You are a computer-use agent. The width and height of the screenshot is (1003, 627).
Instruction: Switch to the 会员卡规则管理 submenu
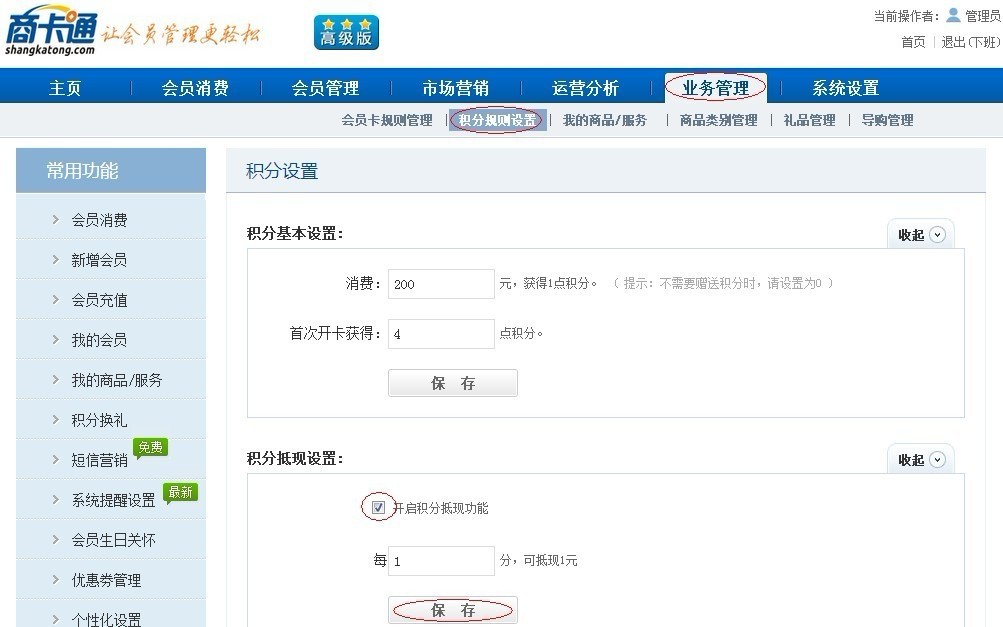(x=387, y=120)
